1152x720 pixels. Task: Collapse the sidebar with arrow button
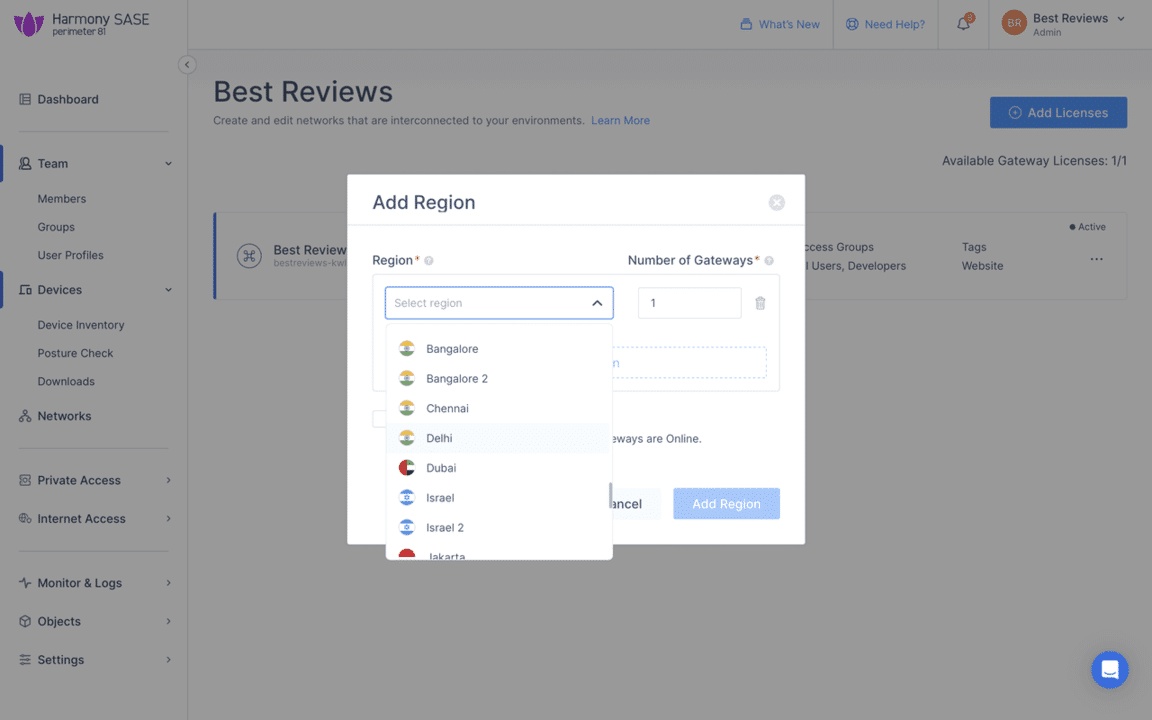(x=186, y=65)
